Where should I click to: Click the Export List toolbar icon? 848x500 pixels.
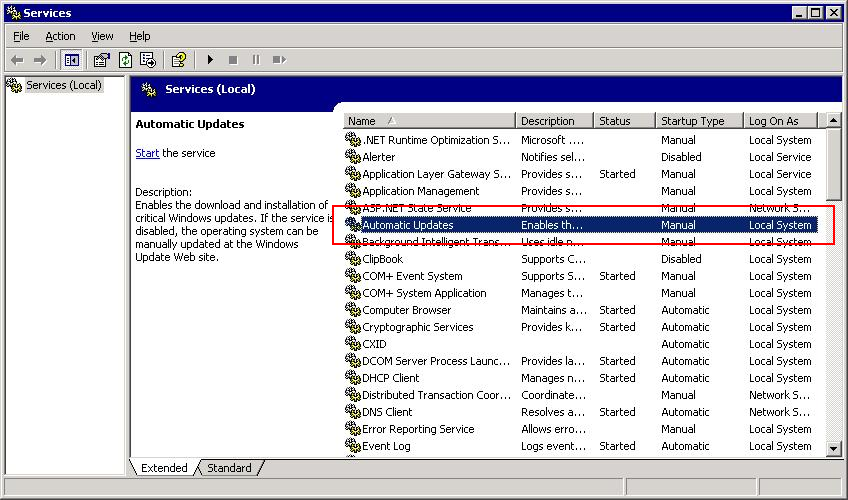(148, 60)
